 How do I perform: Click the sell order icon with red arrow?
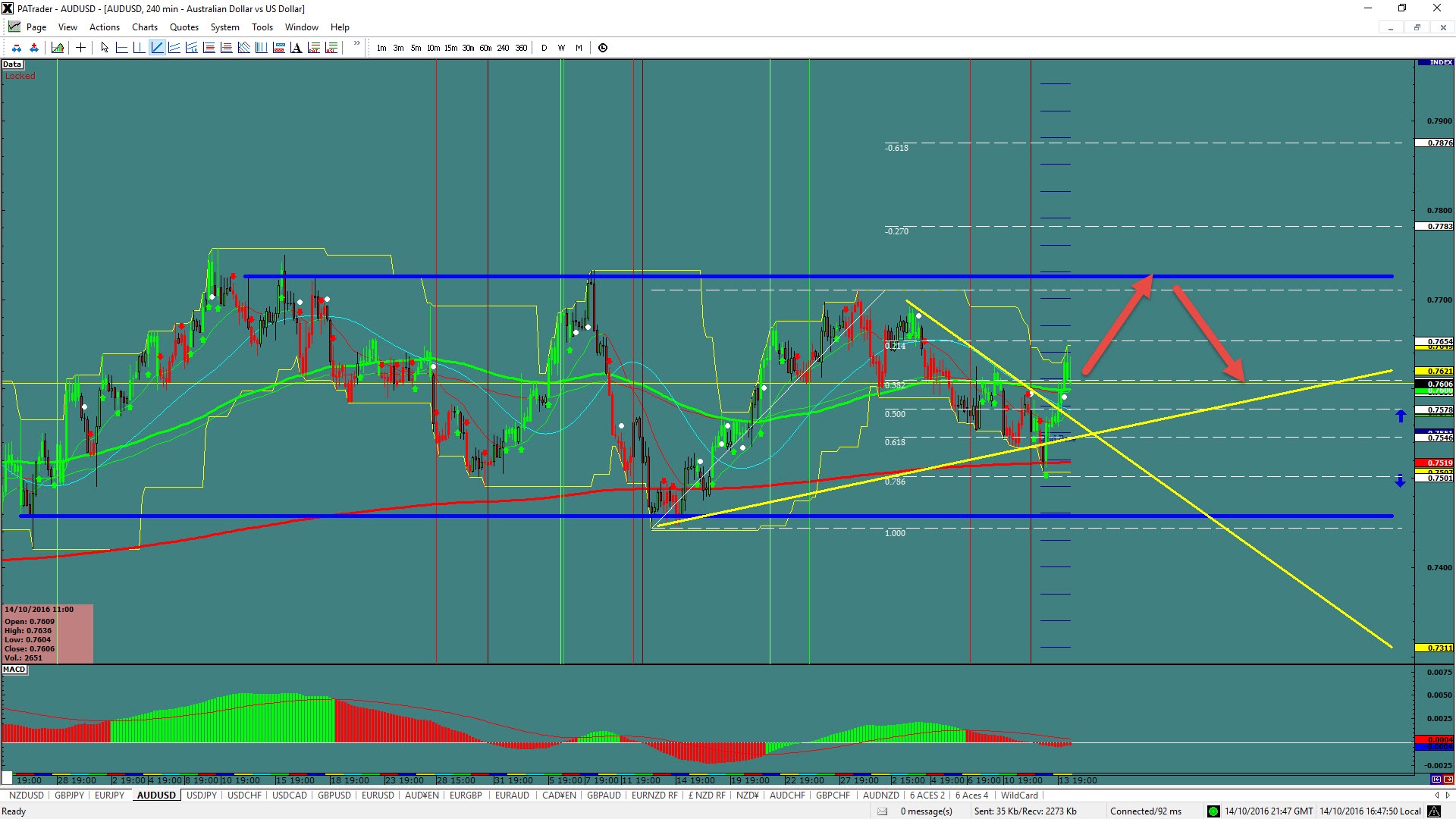[17, 48]
